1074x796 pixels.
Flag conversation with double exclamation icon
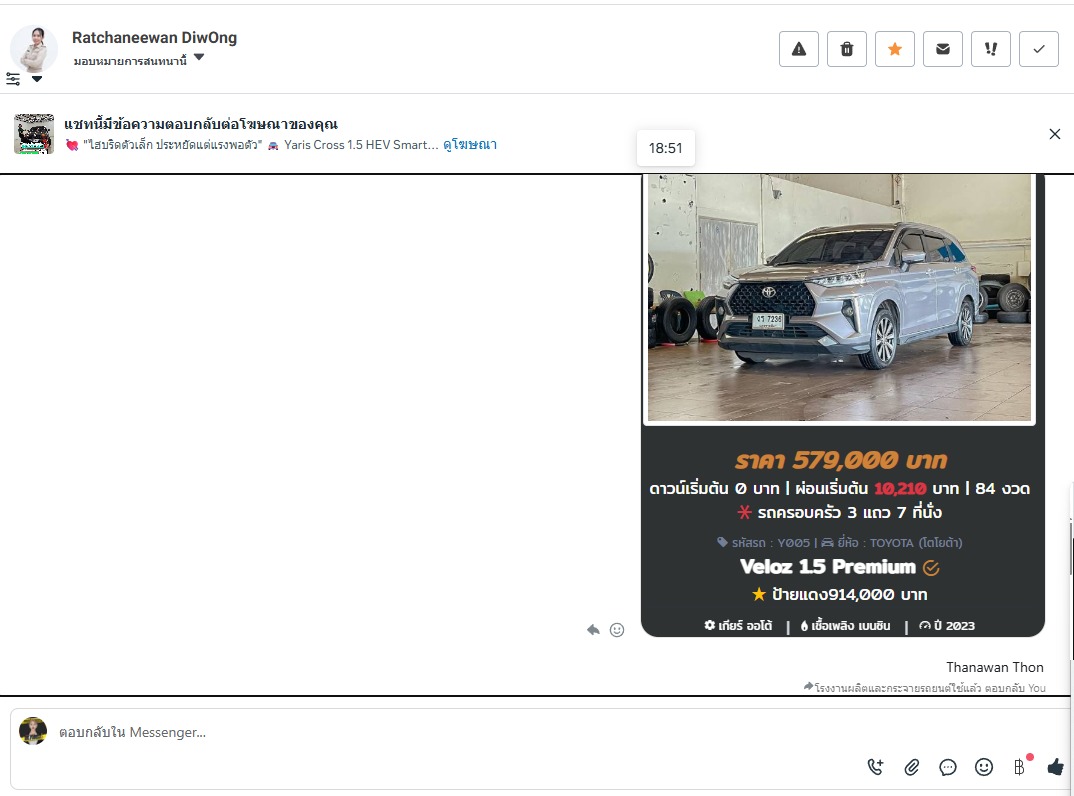pos(990,49)
